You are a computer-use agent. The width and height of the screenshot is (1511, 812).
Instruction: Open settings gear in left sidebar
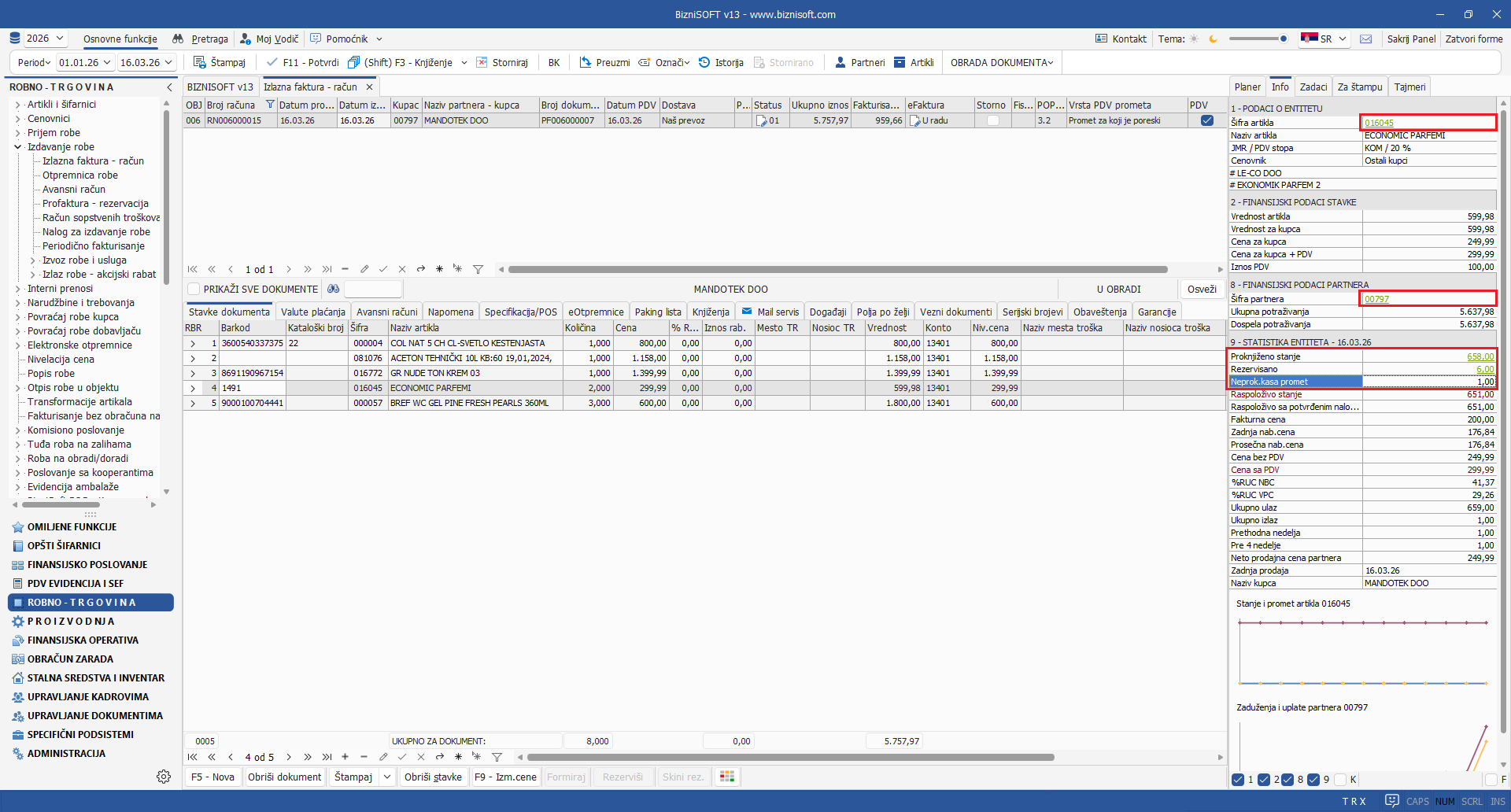point(164,777)
